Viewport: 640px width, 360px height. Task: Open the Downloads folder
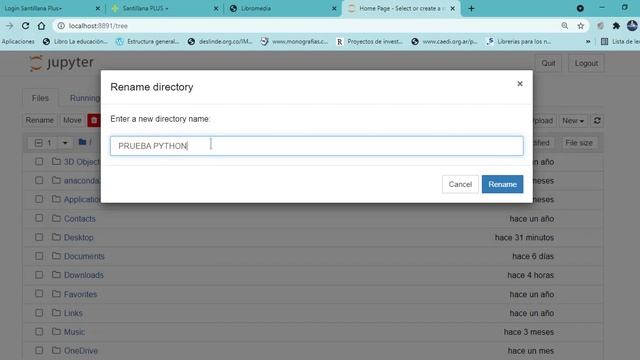(84, 275)
